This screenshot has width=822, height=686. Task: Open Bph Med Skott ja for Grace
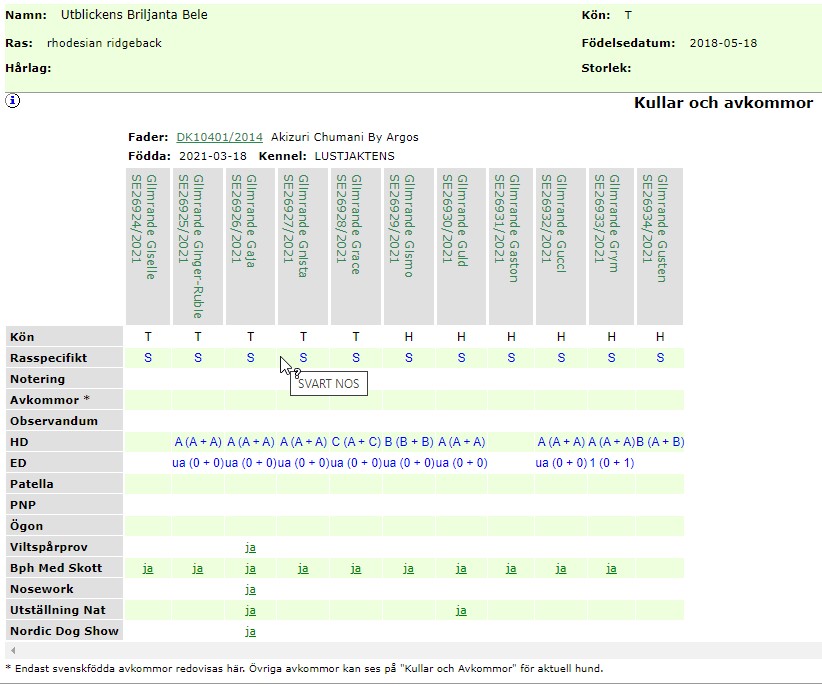tap(356, 569)
